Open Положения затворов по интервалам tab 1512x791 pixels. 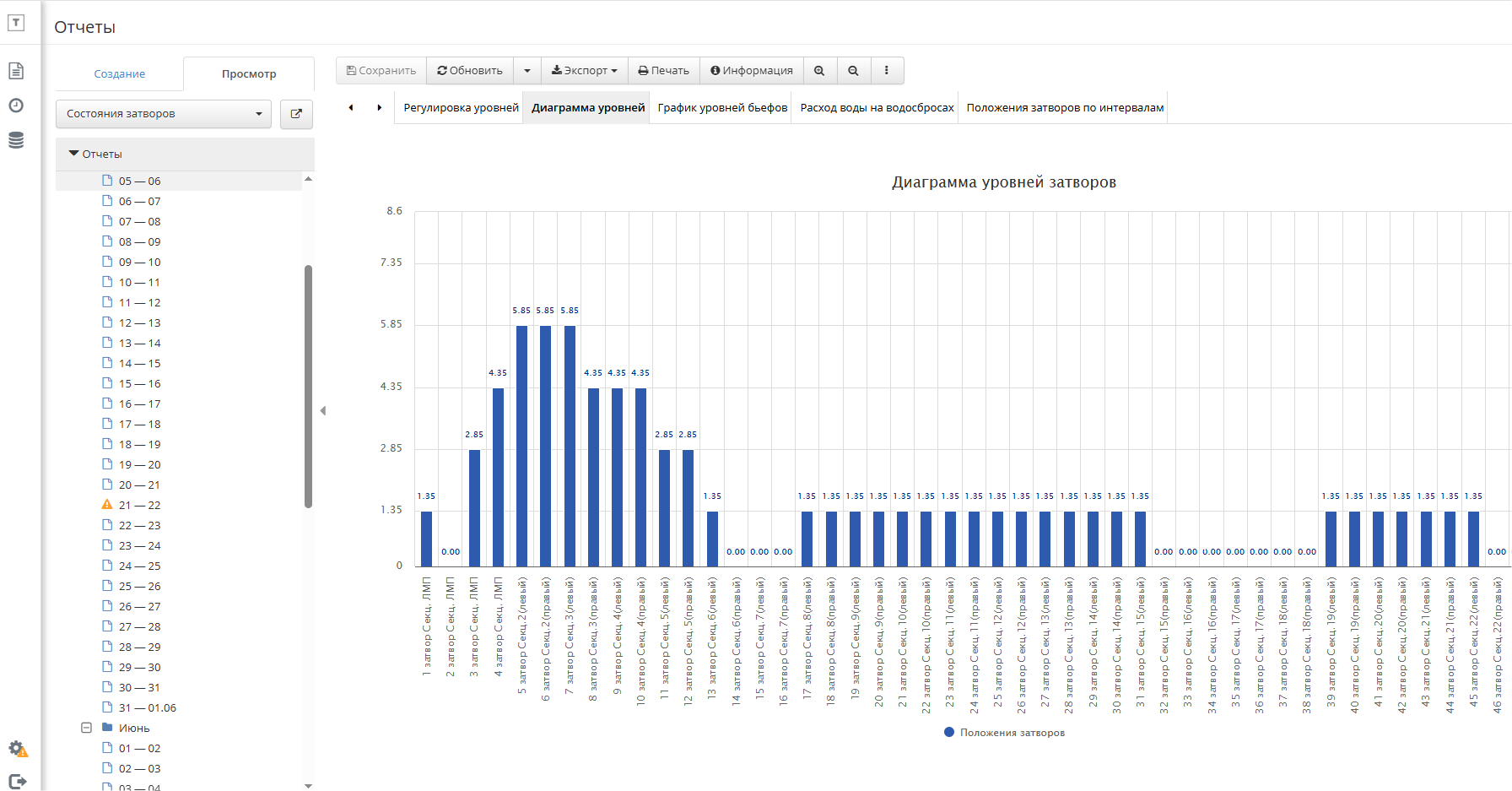click(x=1065, y=108)
